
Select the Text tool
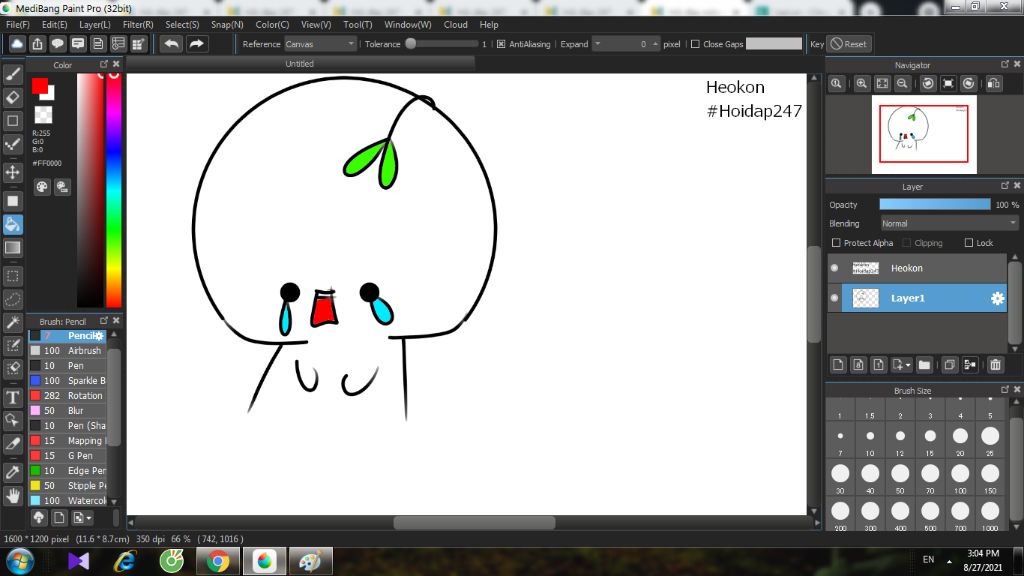point(12,397)
